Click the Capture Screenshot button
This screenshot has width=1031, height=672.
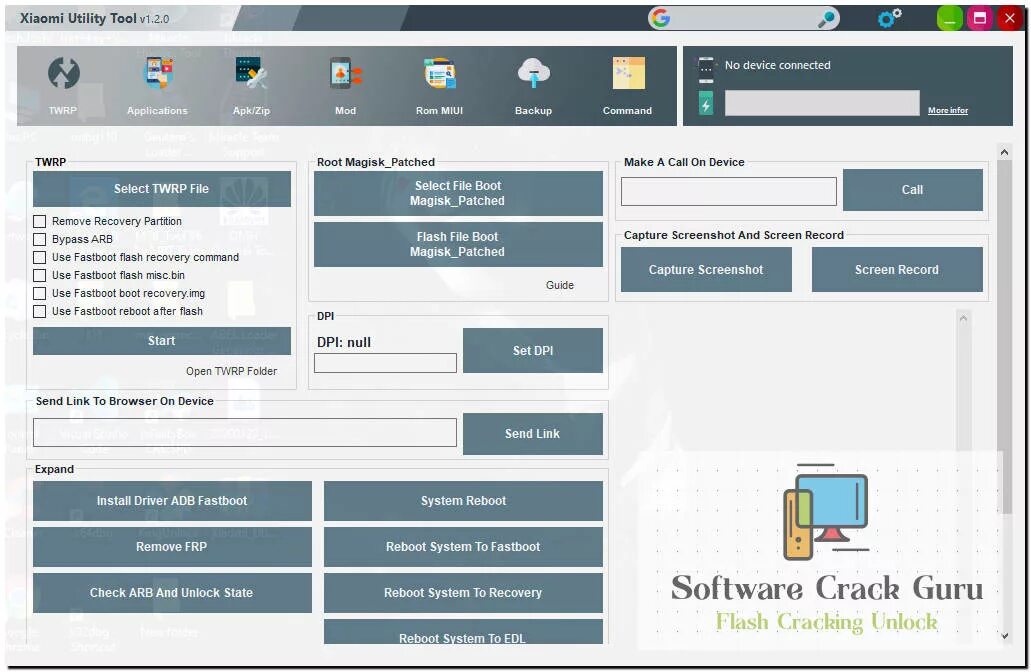point(706,270)
